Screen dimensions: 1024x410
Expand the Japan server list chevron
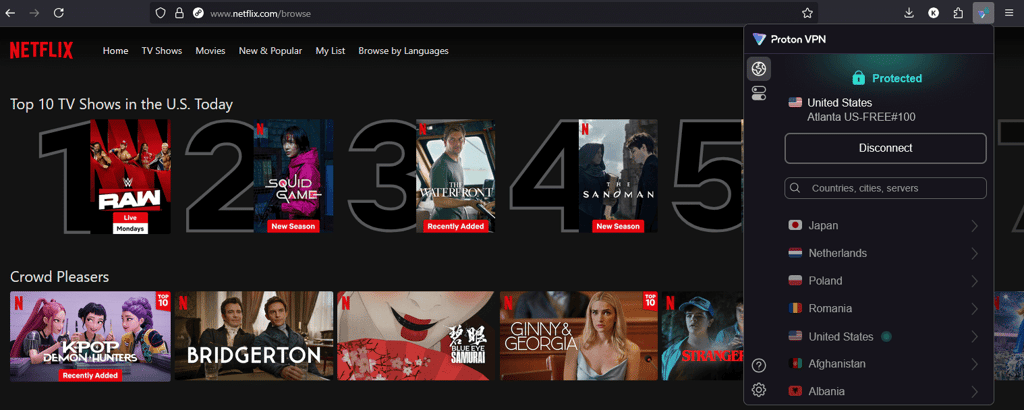[974, 225]
